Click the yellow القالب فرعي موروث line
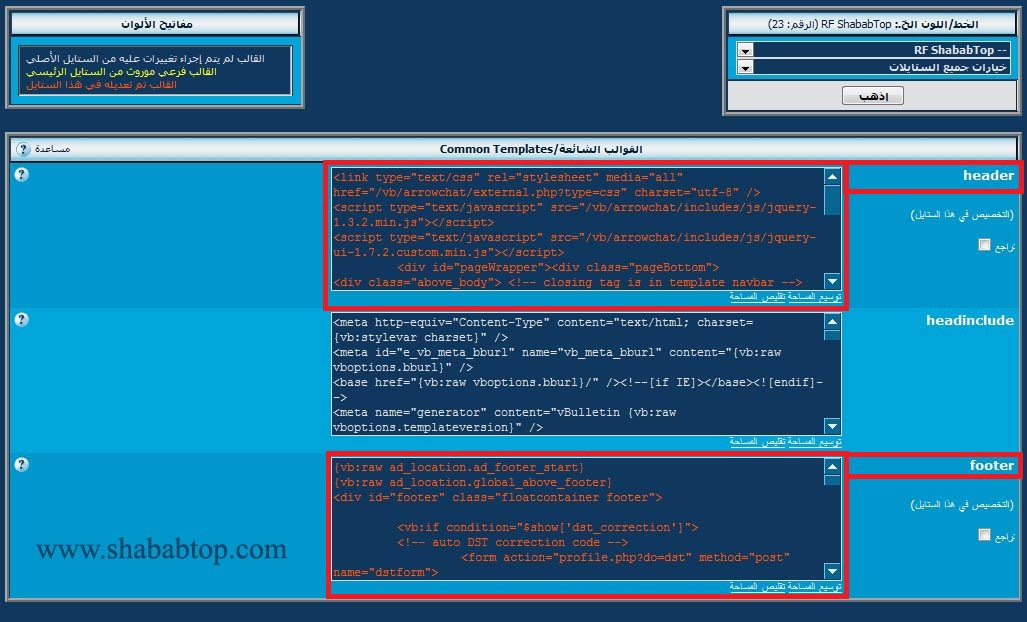 tap(121, 71)
